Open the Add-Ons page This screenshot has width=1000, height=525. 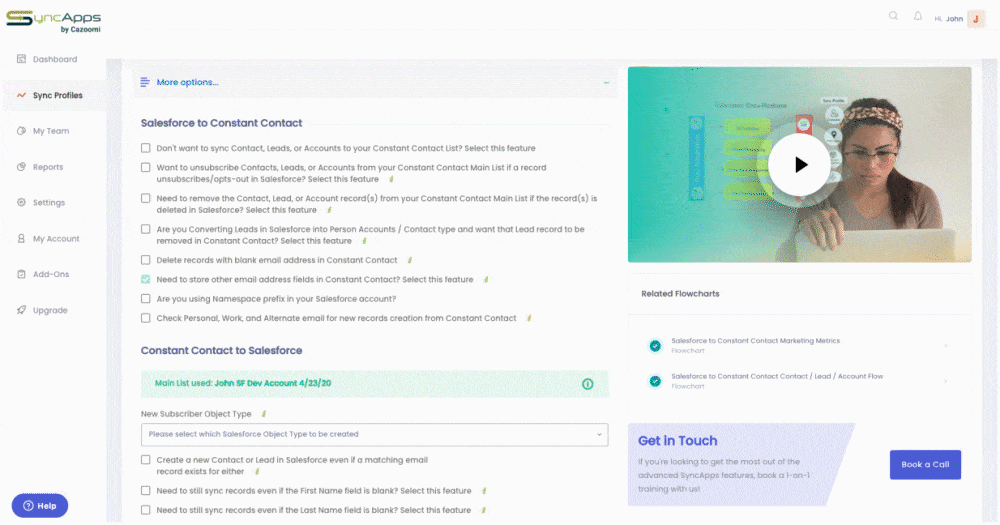pos(51,274)
